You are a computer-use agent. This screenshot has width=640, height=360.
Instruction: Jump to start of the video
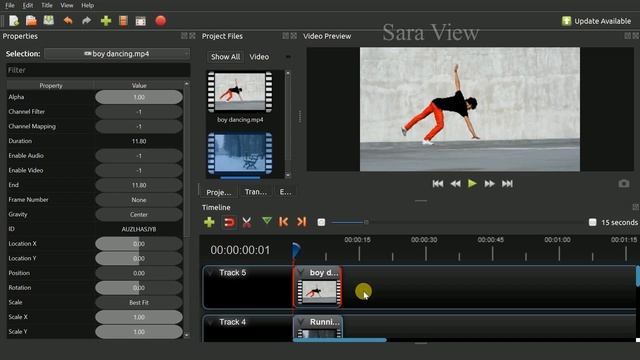[x=438, y=184]
